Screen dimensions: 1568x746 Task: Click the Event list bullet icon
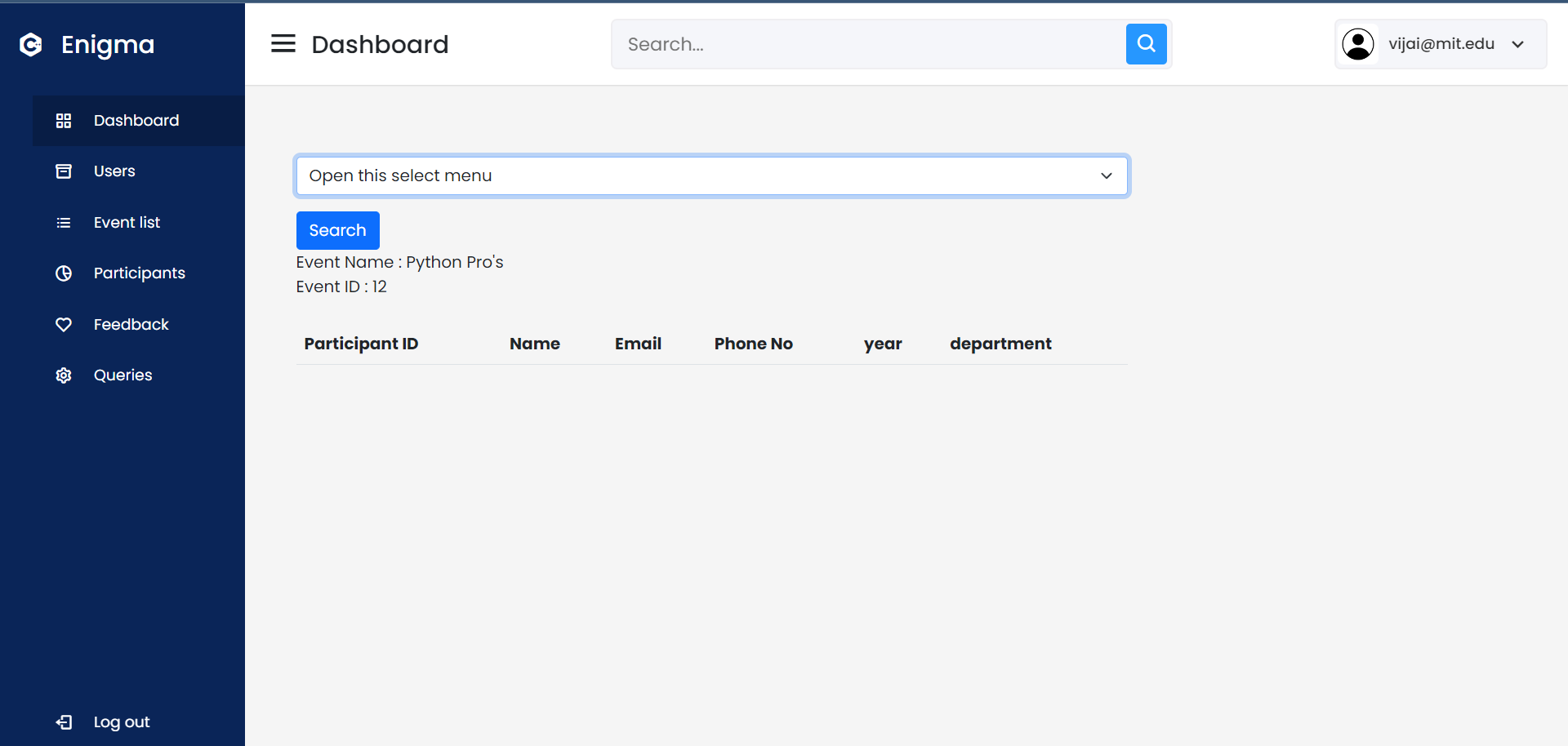pos(64,223)
